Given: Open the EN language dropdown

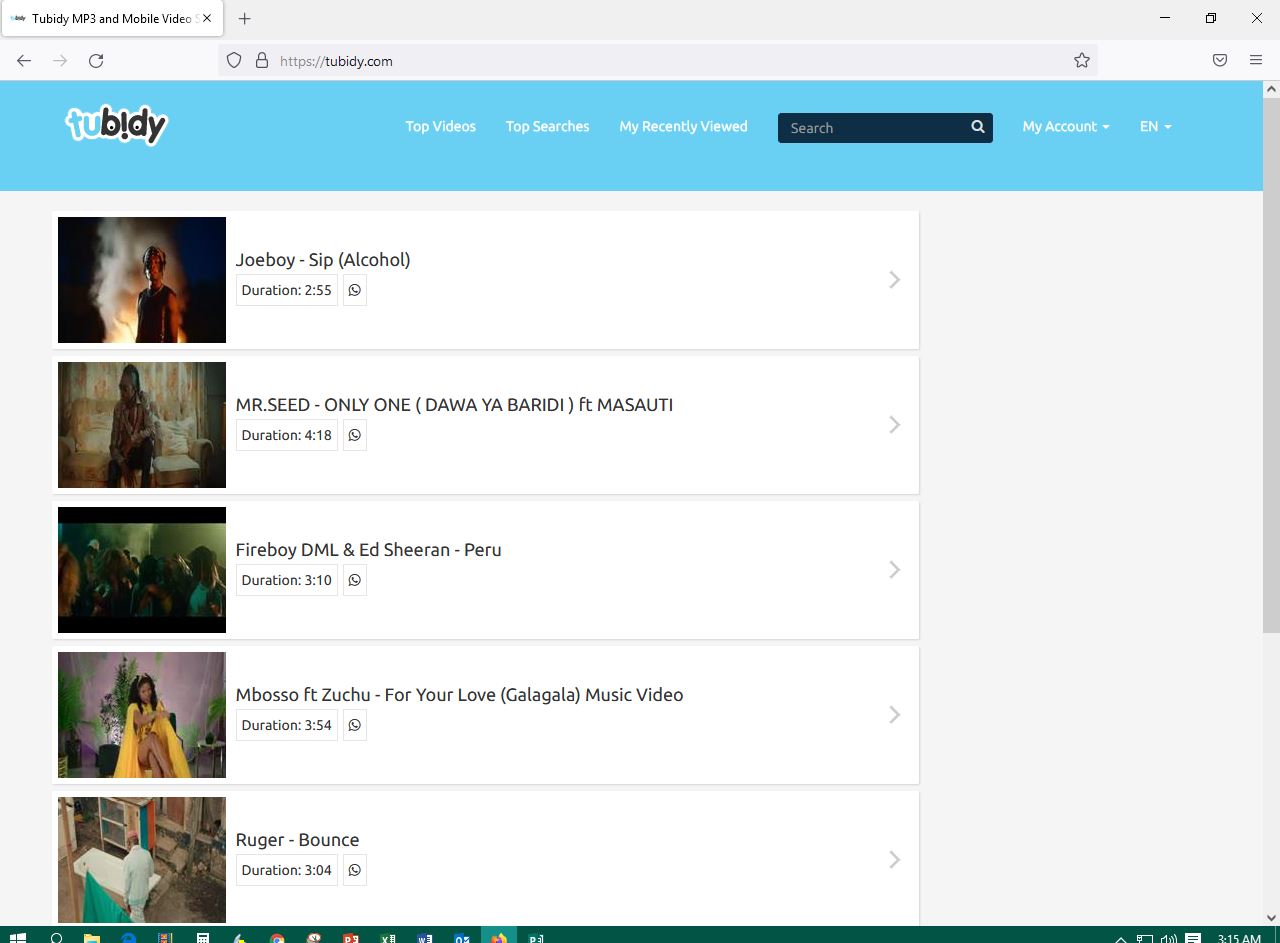Looking at the screenshot, I should (1155, 127).
